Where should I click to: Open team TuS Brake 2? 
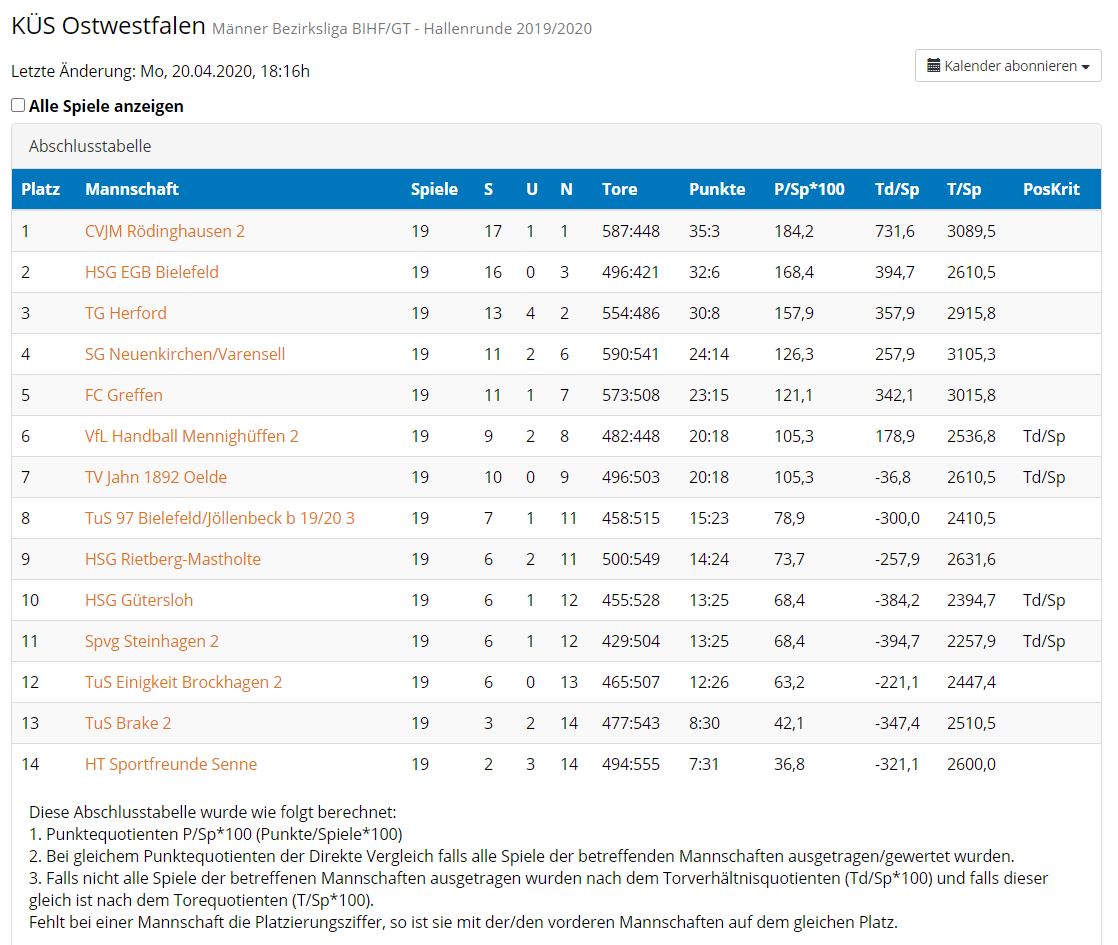128,723
